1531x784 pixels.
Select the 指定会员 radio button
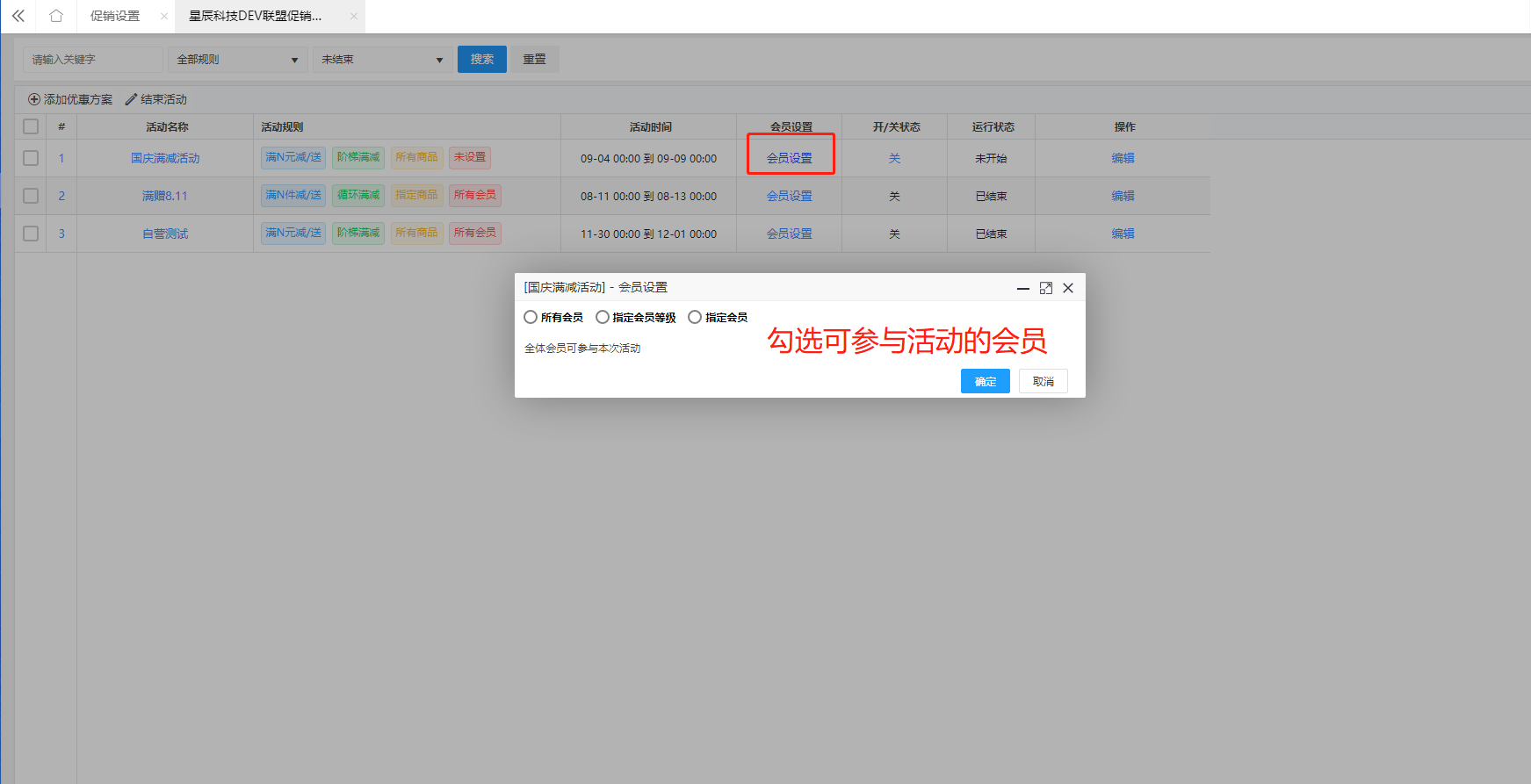click(695, 317)
